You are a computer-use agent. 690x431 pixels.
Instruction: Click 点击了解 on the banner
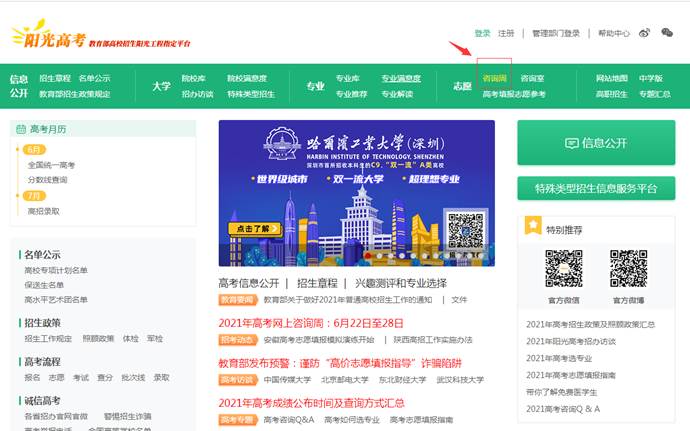255,228
